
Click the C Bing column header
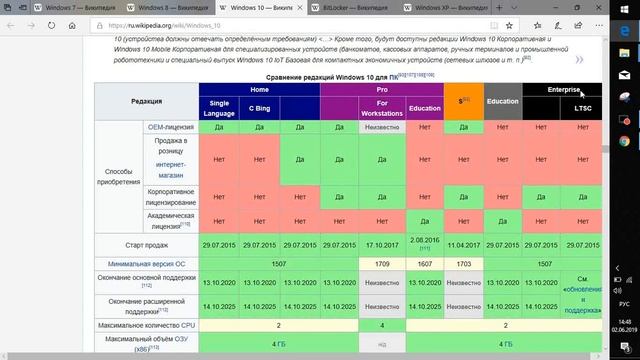[259, 108]
